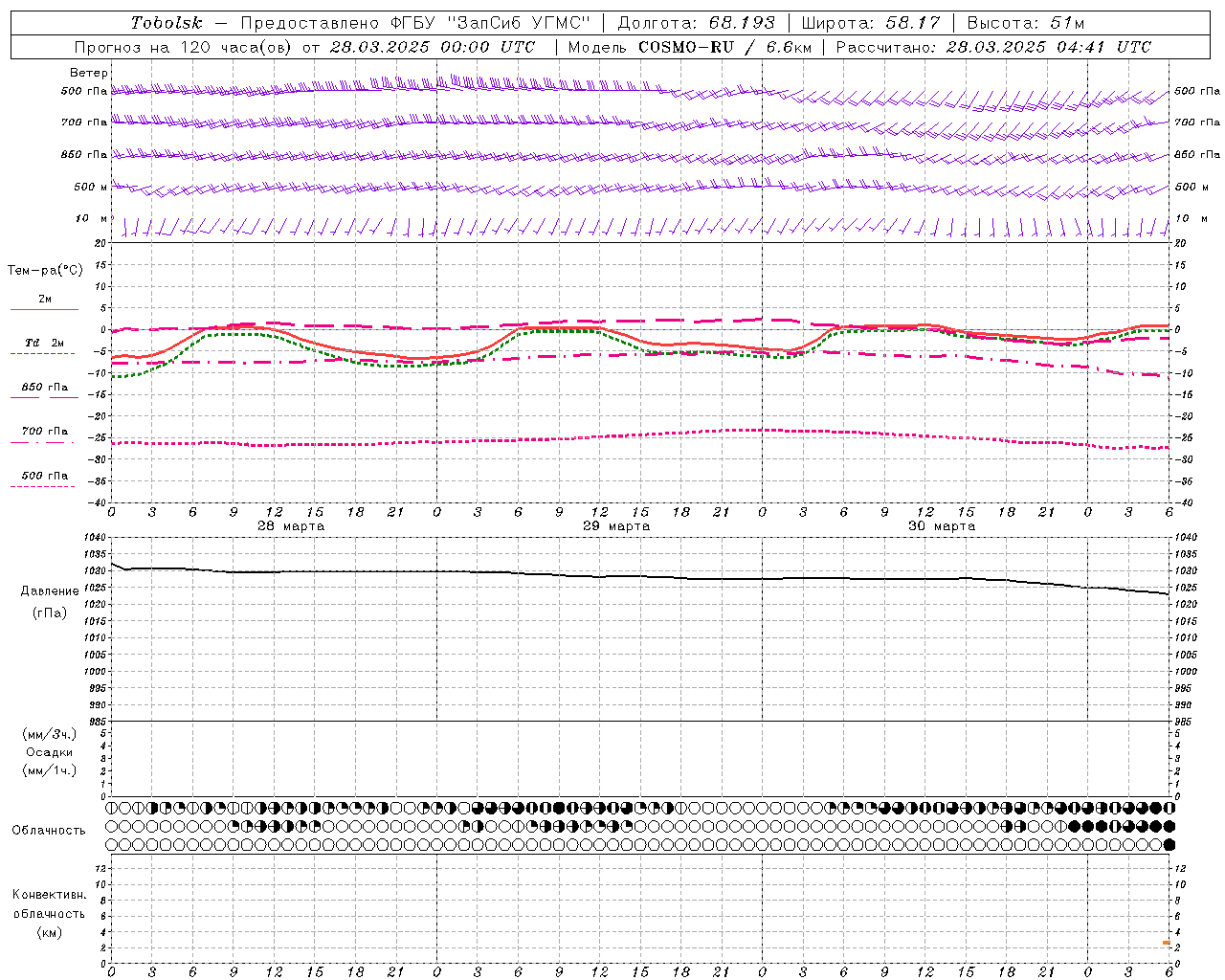Viewport: 1225px width, 980px height.
Task: Click the "Высота: 51м" header field
Action: 1025,23
